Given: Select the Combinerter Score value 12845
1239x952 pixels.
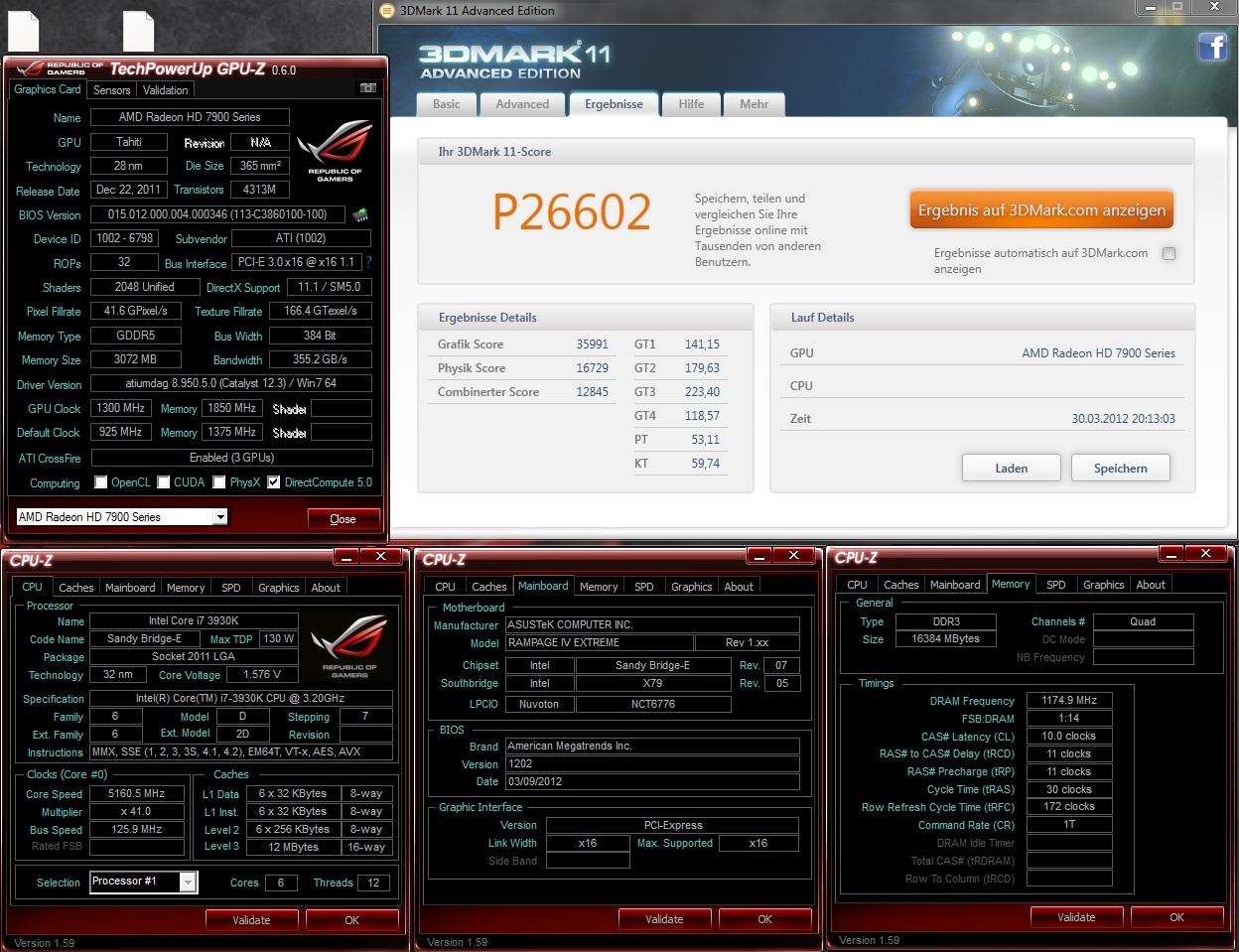Looking at the screenshot, I should 592,392.
